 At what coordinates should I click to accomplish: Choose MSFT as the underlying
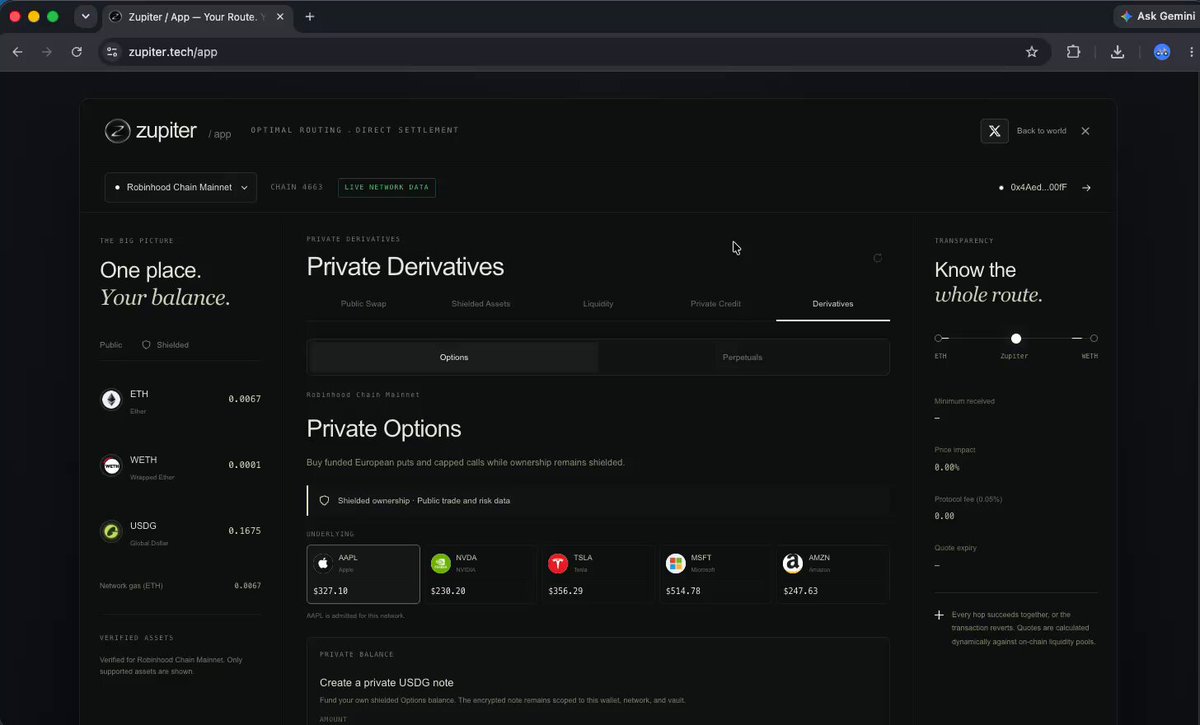716,574
